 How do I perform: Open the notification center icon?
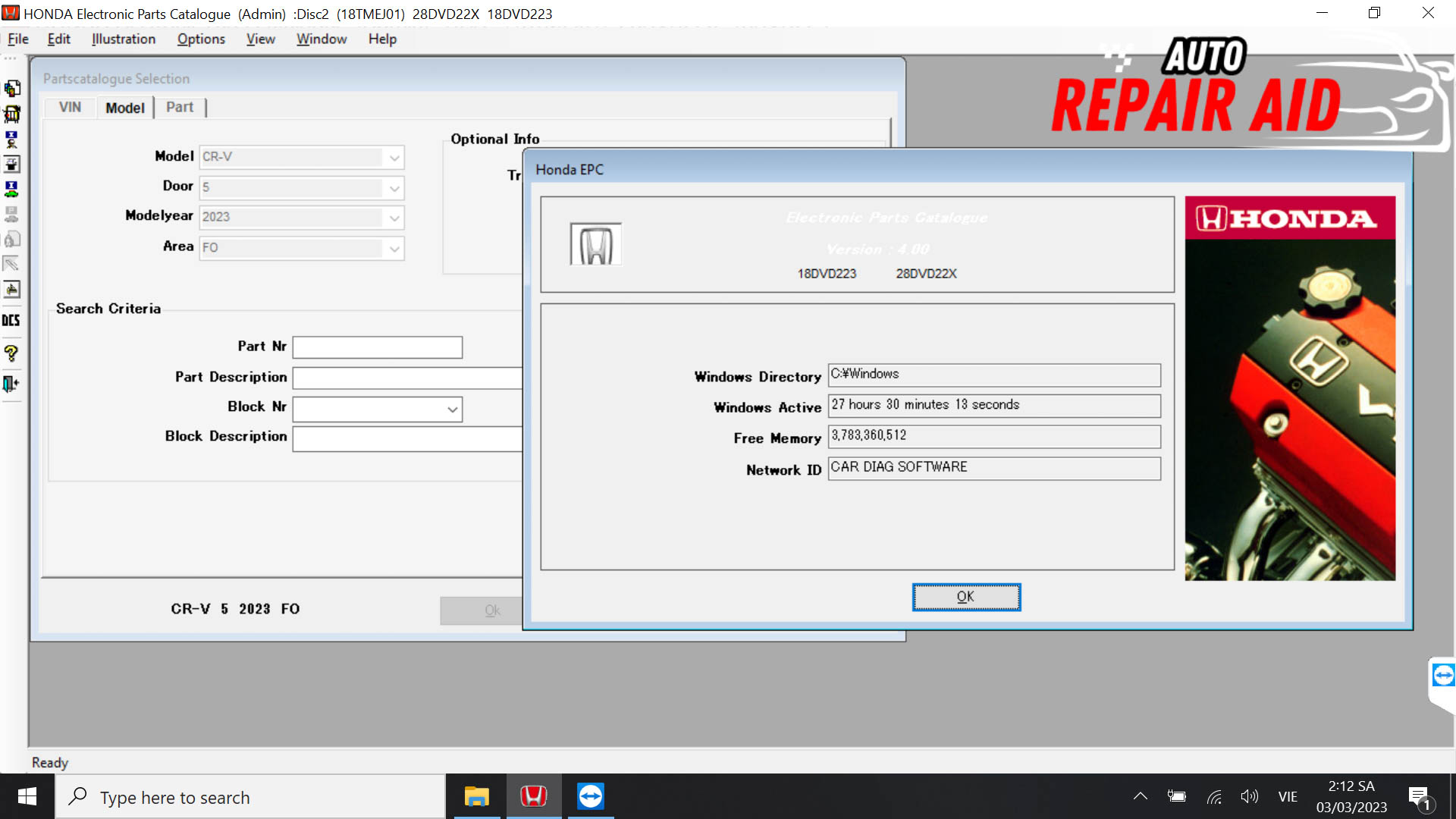pyautogui.click(x=1420, y=798)
